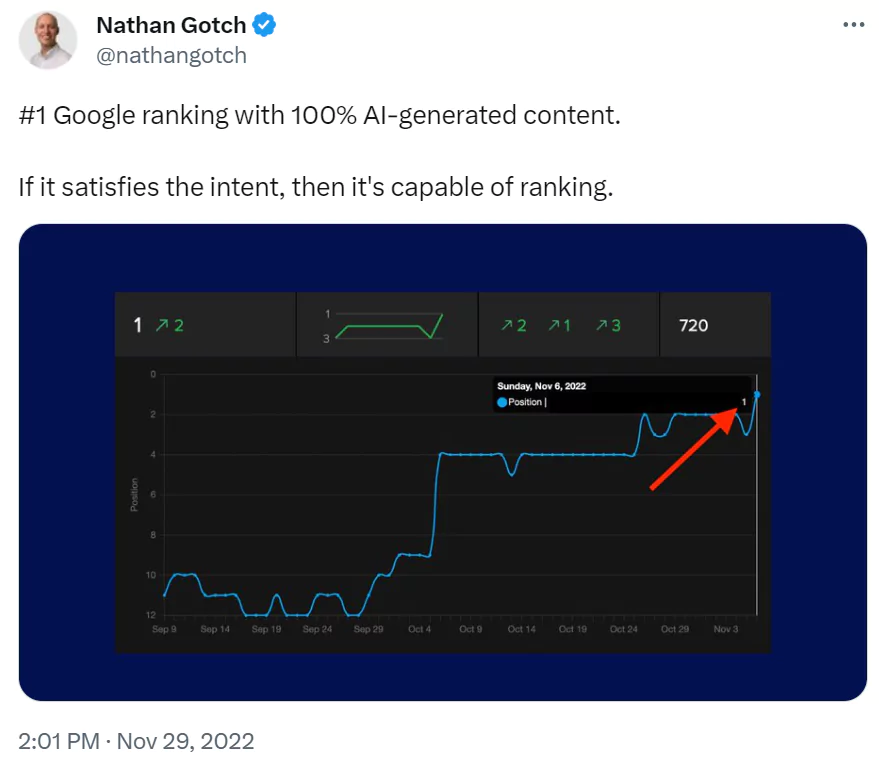Image resolution: width=879 pixels, height=764 pixels.
Task: Click the red arrow annotation in chart
Action: pyautogui.click(x=694, y=448)
